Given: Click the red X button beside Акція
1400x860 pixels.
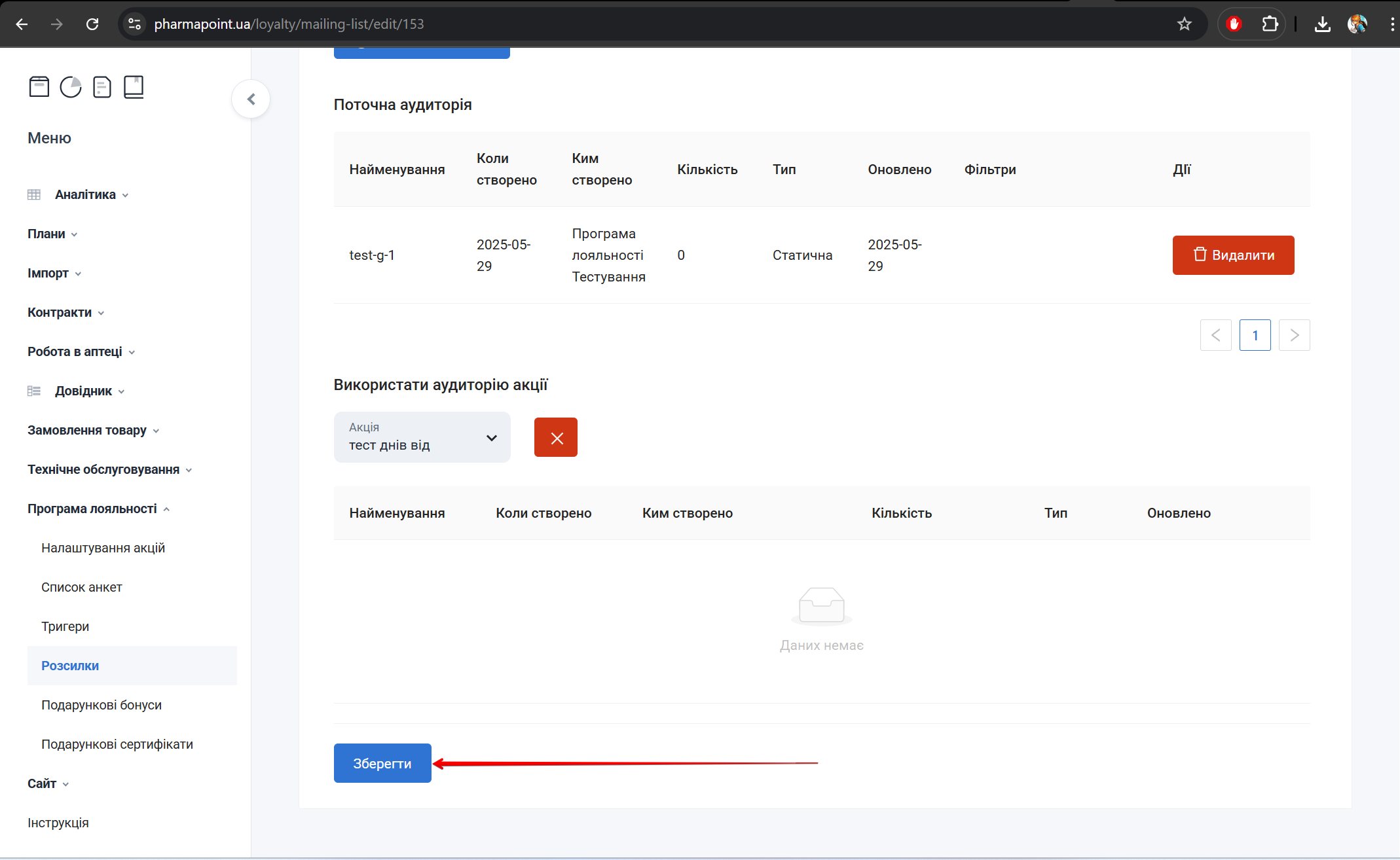Looking at the screenshot, I should (x=555, y=437).
